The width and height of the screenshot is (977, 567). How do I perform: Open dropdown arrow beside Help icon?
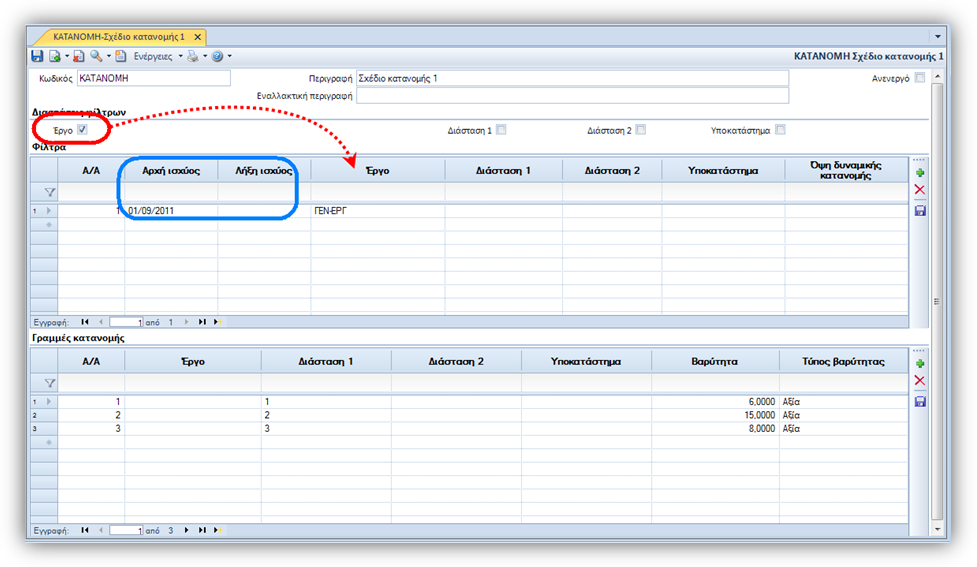(230, 56)
